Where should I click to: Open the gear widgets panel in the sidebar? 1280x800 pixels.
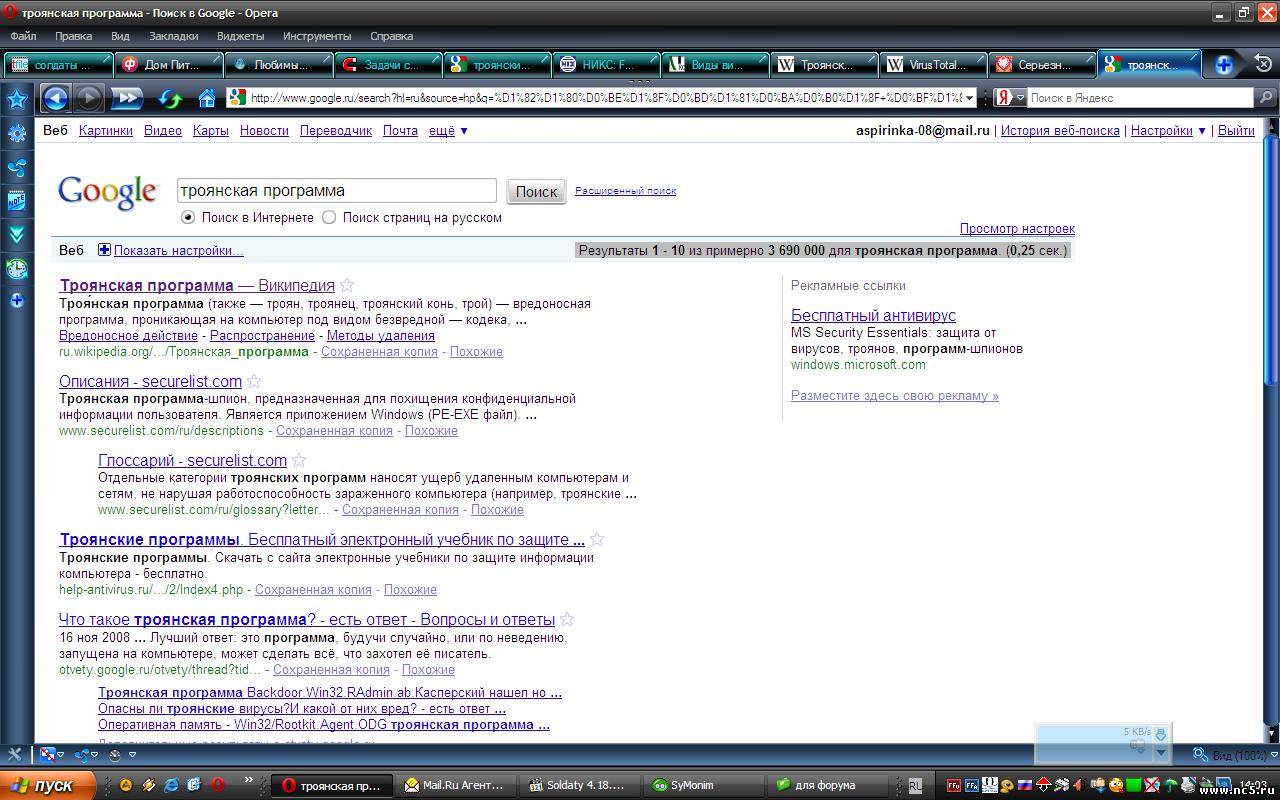click(17, 133)
